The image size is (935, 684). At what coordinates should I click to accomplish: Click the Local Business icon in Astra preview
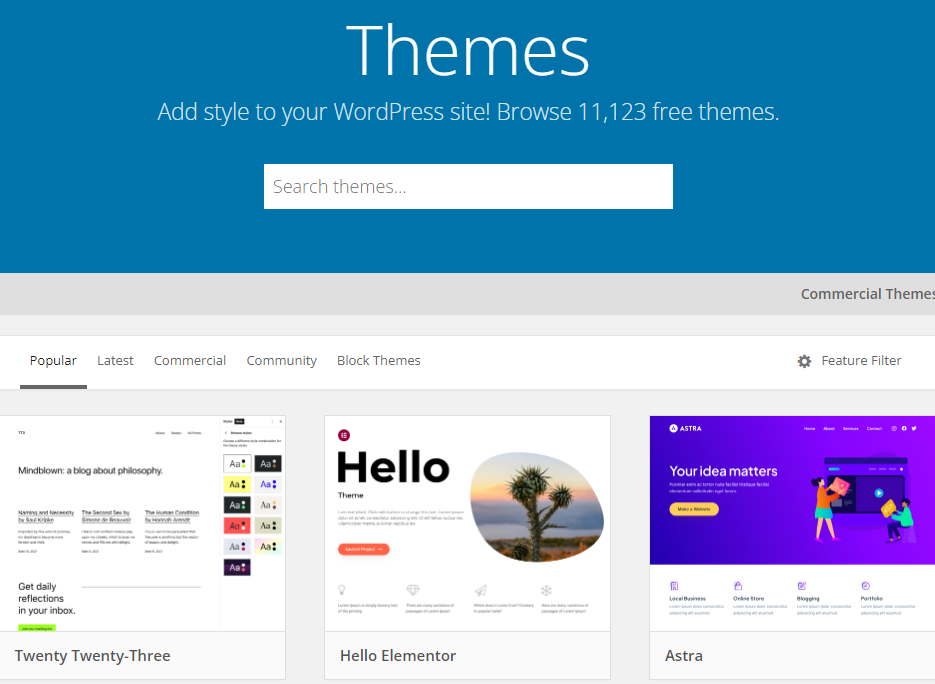click(674, 586)
